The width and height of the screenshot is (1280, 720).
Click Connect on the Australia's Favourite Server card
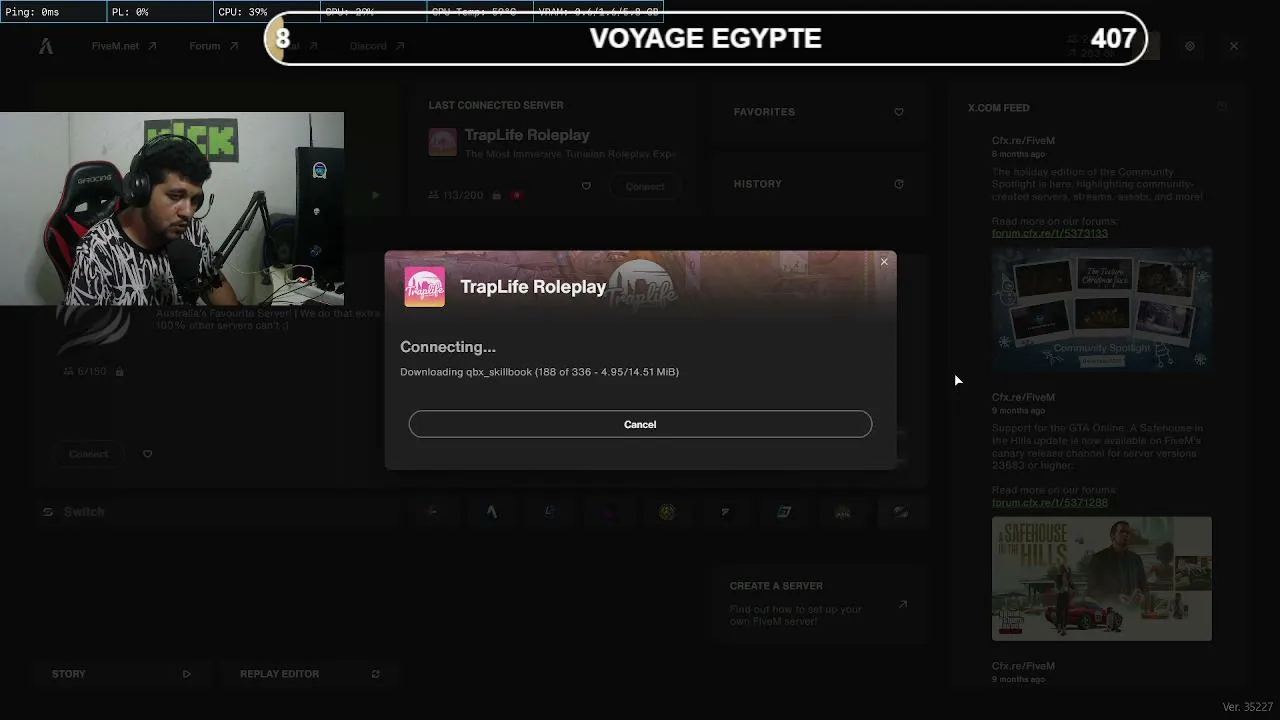point(89,454)
